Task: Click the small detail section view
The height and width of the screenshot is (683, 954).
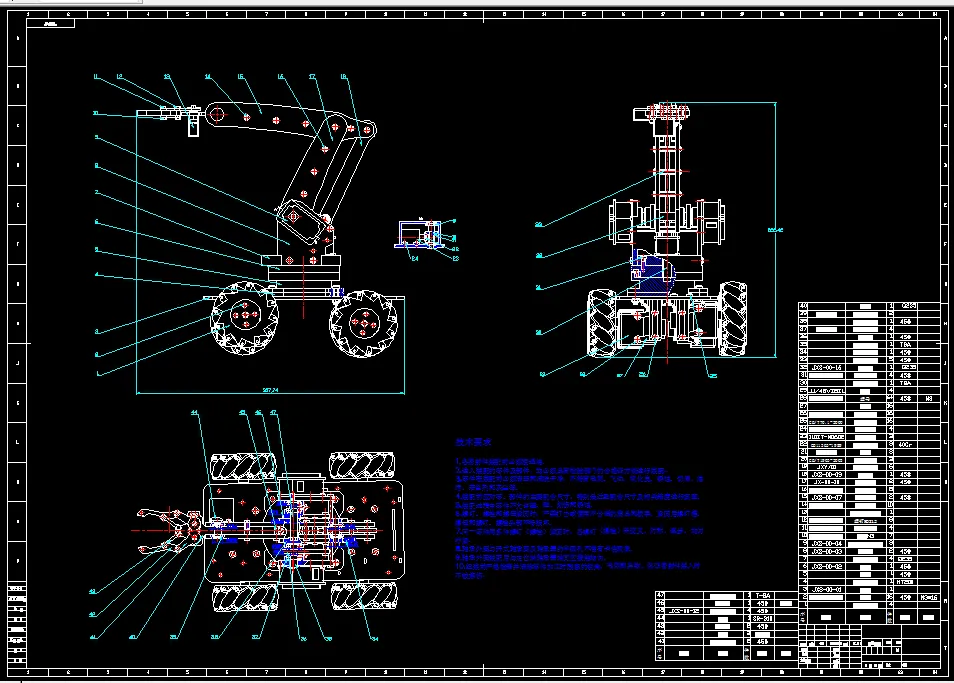Action: 422,233
